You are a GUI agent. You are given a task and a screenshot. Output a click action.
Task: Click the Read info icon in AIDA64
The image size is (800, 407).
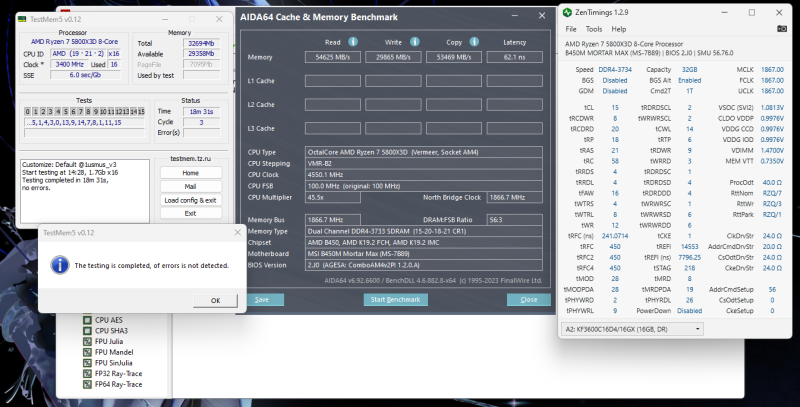tap(353, 42)
